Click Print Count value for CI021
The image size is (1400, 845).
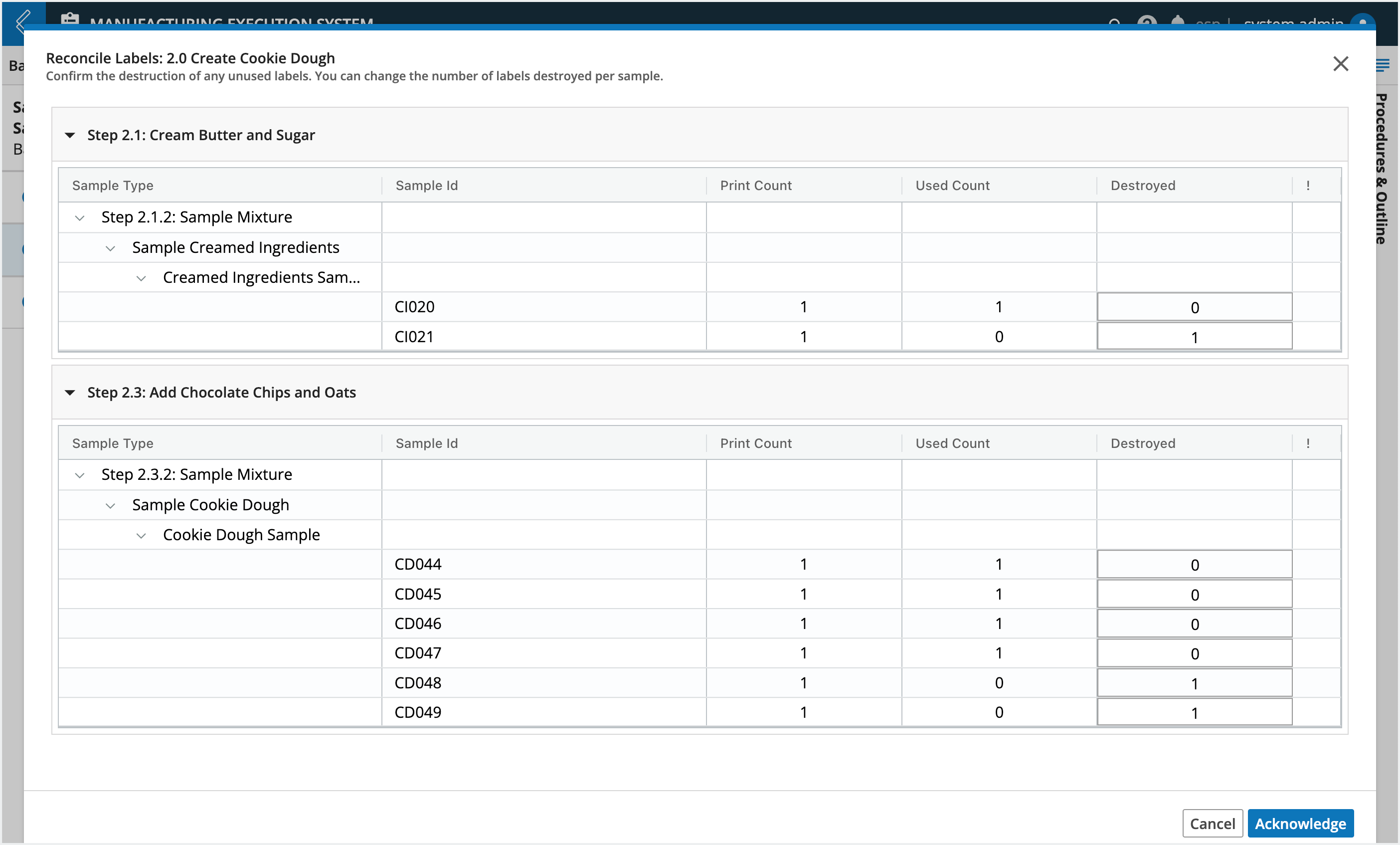point(803,337)
